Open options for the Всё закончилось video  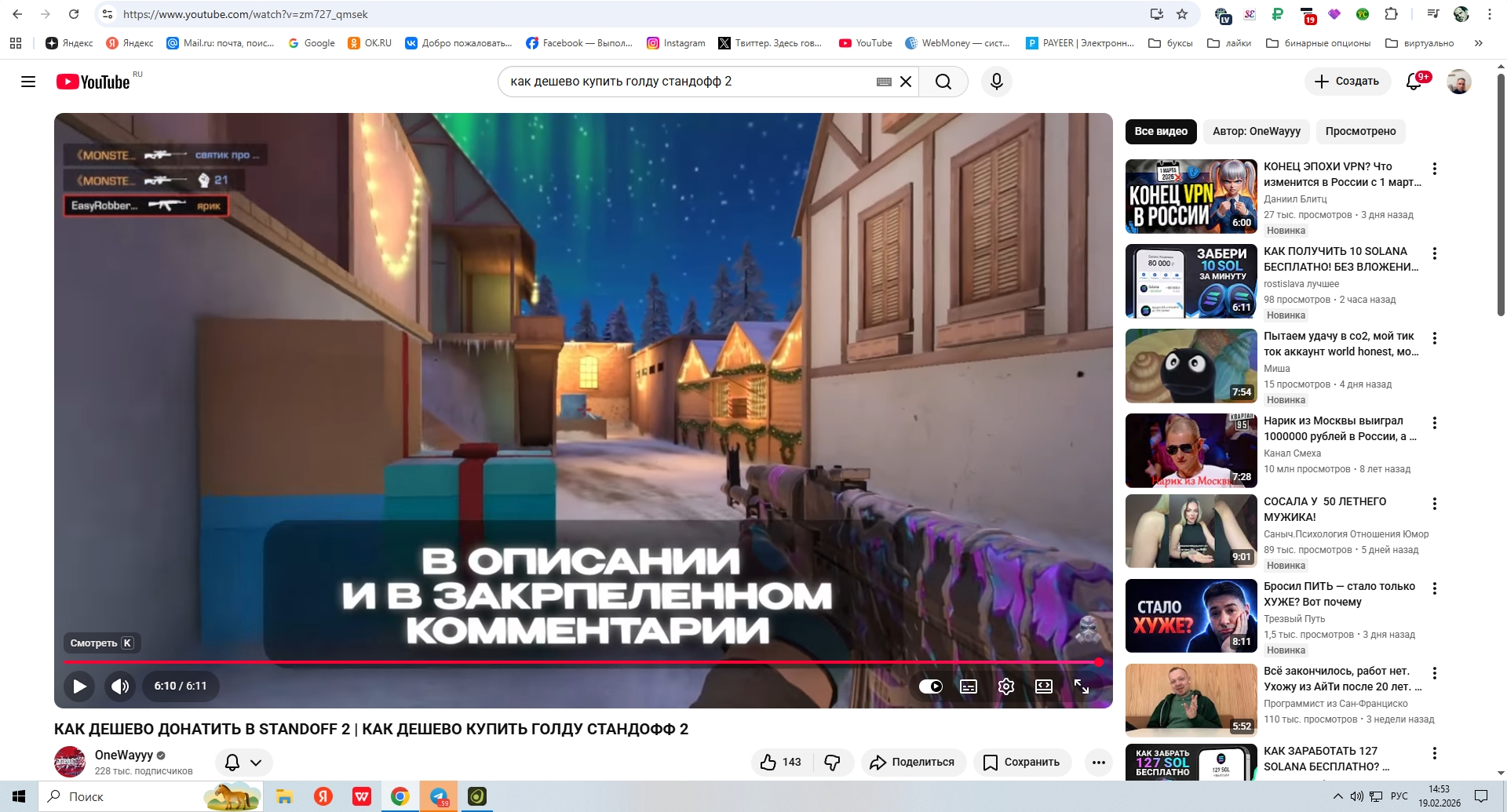pos(1435,673)
